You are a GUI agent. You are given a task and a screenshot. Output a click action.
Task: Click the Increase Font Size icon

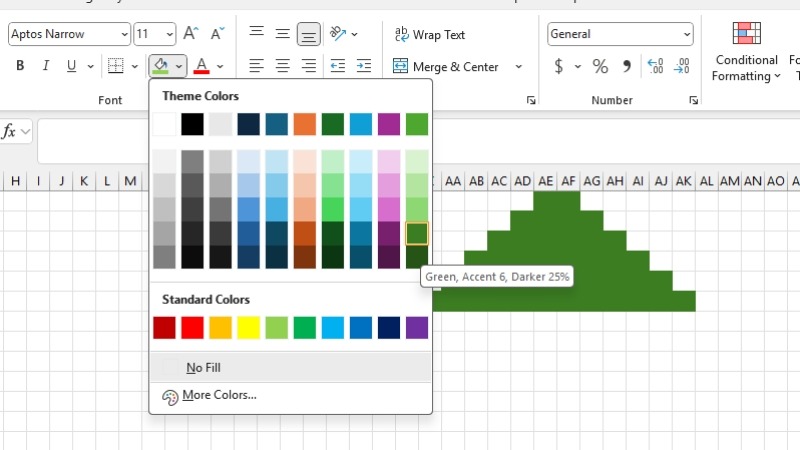190,34
